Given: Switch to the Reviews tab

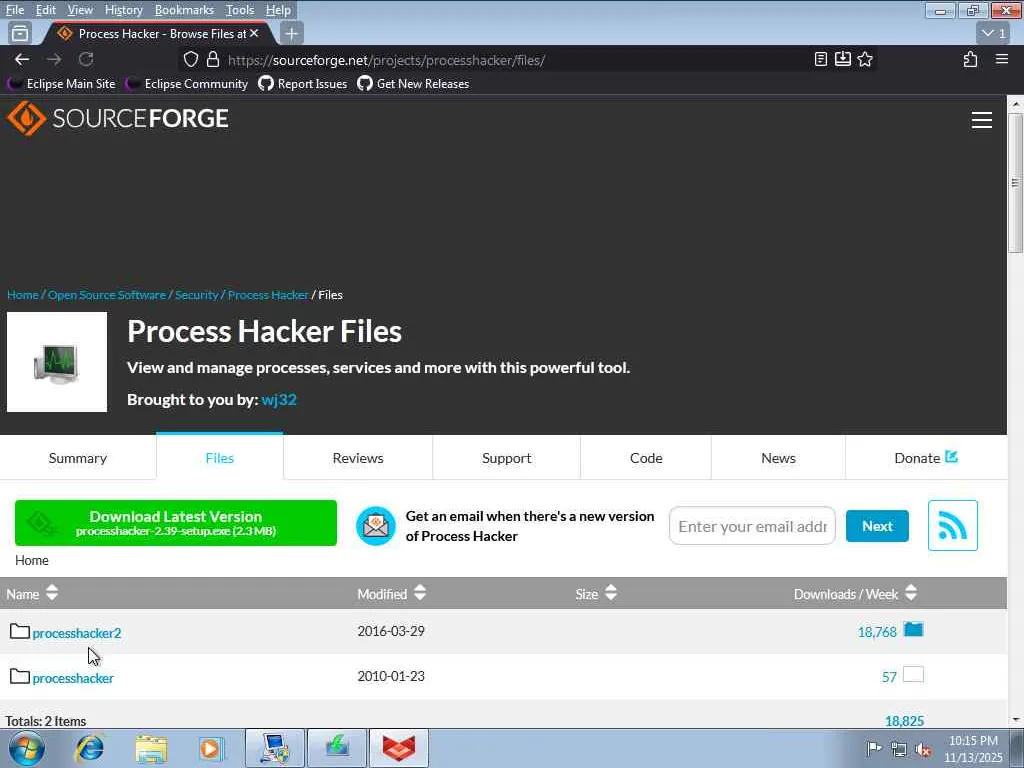Looking at the screenshot, I should 358,458.
